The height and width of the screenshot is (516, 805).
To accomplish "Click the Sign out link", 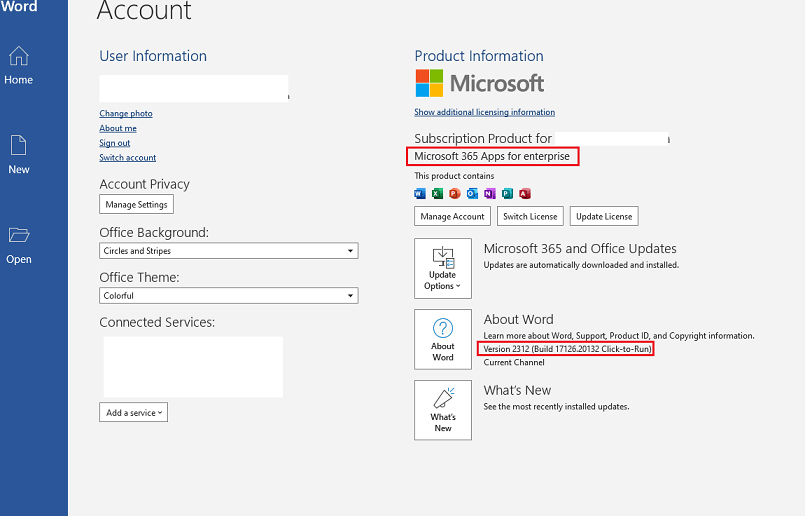I will coord(114,143).
